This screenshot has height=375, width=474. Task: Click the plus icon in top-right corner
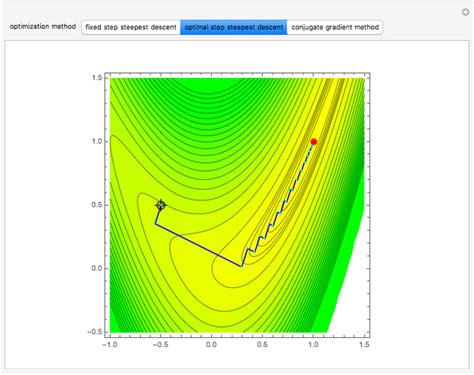[465, 12]
